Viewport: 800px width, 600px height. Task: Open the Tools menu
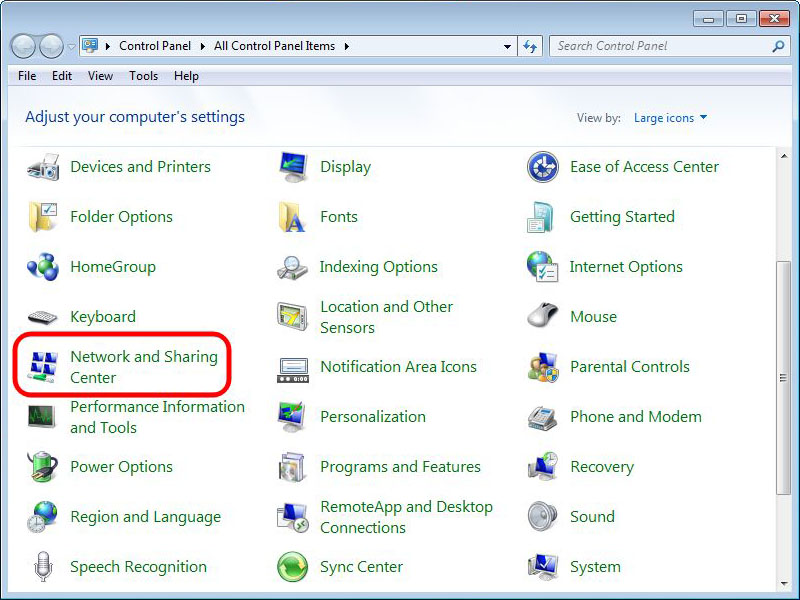143,76
